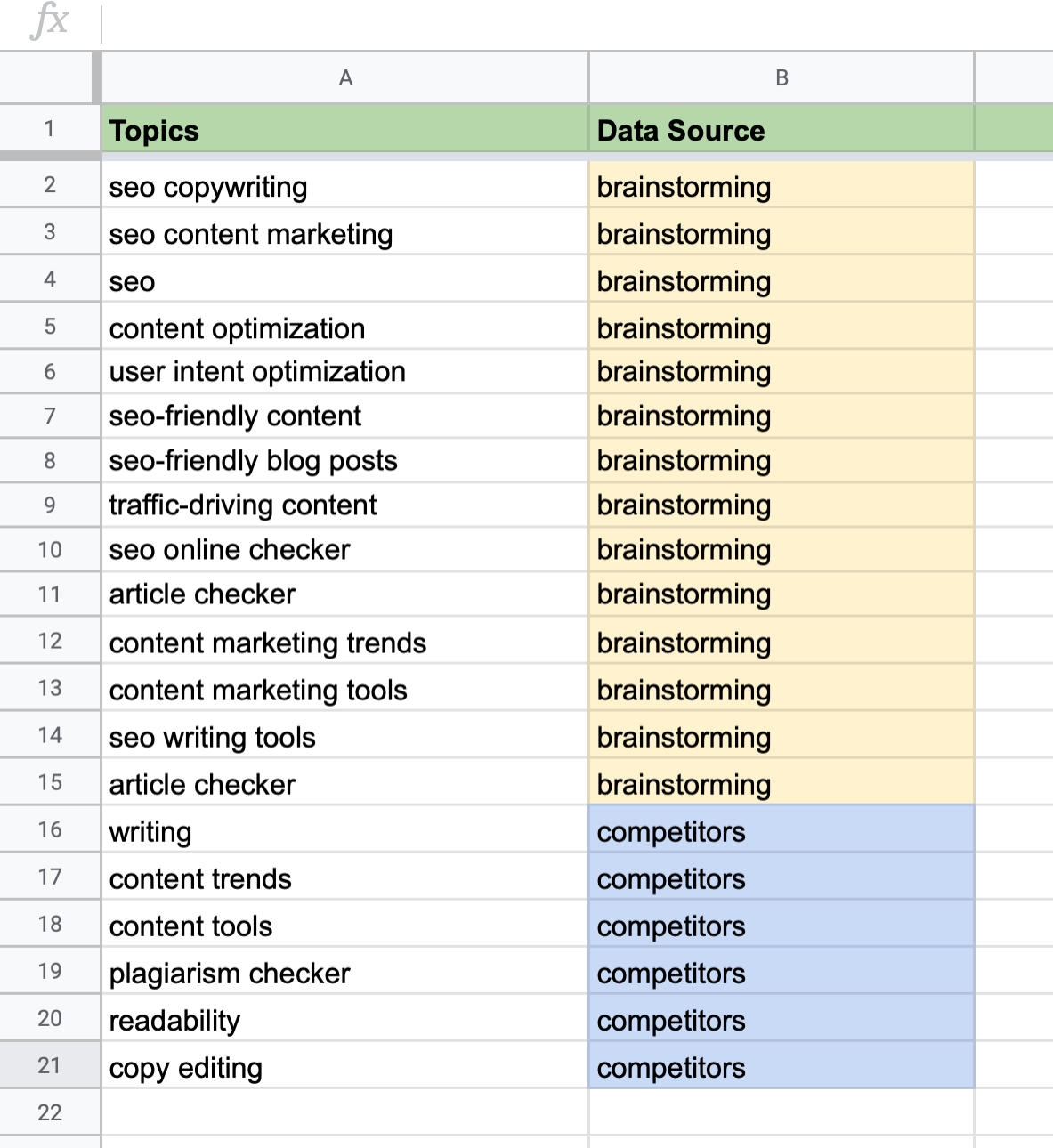Select the cell containing plagiarism checker
Viewport: 1053px width, 1148px height.
tap(344, 974)
